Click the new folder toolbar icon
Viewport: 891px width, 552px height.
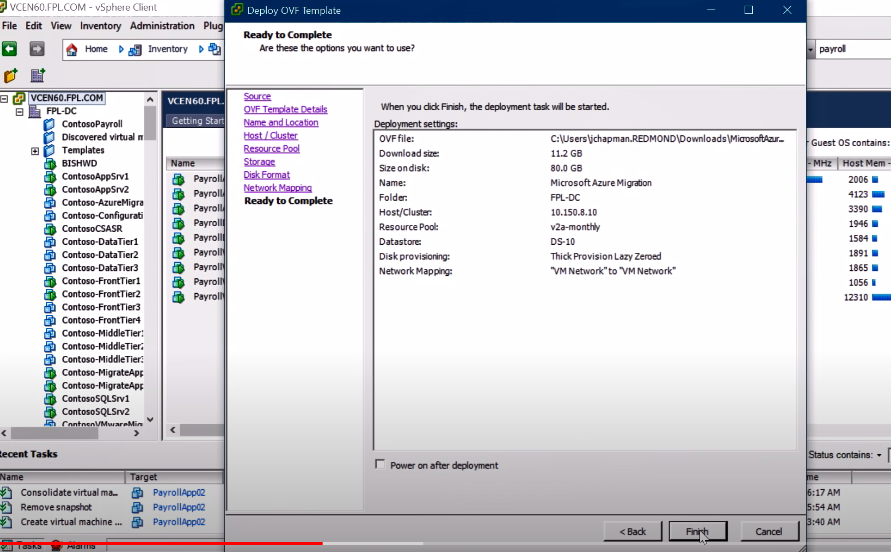coord(10,75)
